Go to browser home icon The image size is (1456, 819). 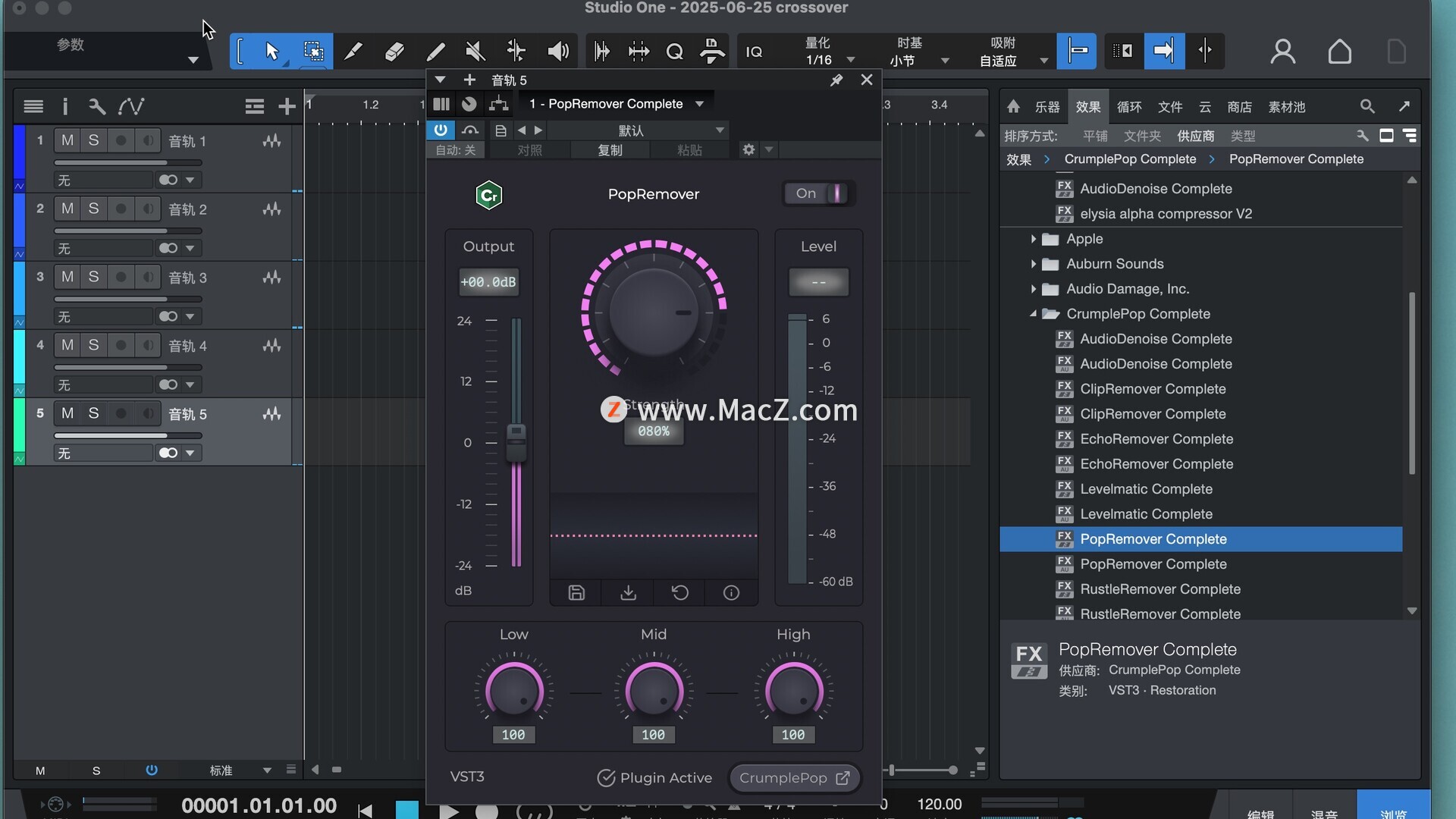(x=1013, y=107)
